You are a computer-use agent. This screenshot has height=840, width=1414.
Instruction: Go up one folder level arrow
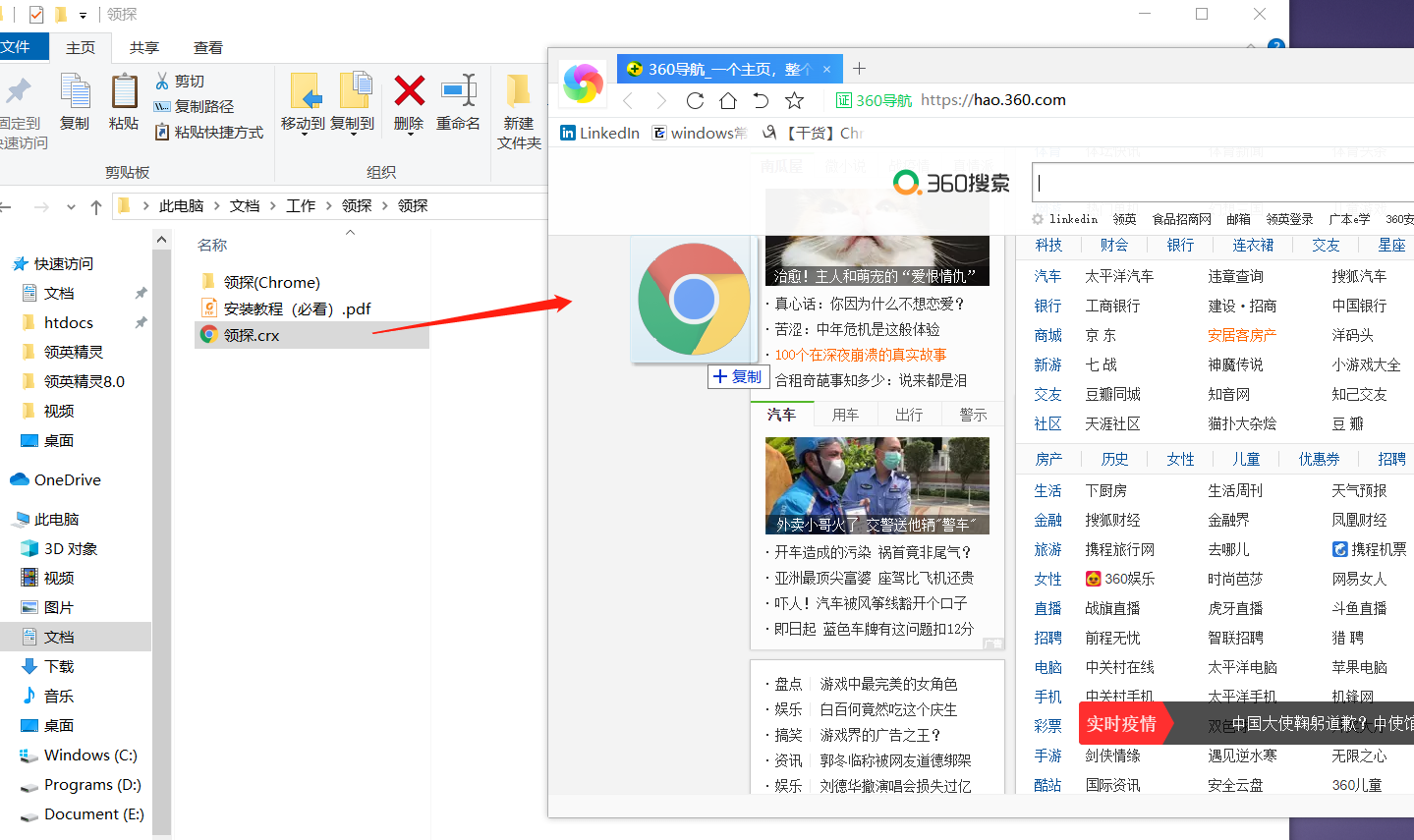click(95, 206)
